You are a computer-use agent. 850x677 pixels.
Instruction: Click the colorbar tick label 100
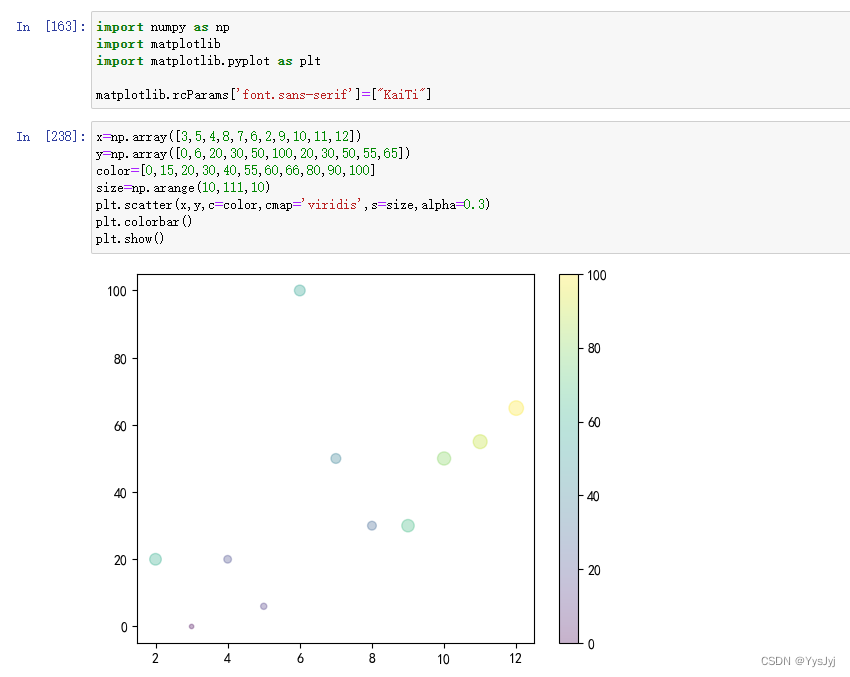tap(596, 275)
